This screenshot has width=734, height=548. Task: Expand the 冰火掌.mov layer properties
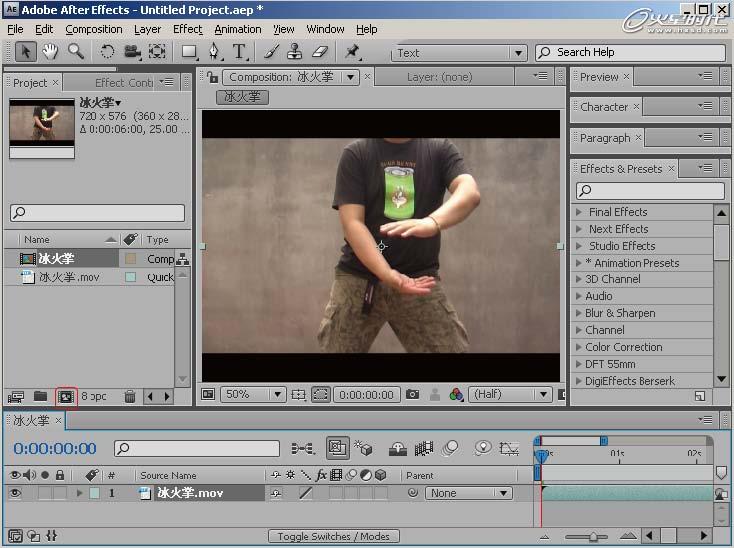[79, 493]
